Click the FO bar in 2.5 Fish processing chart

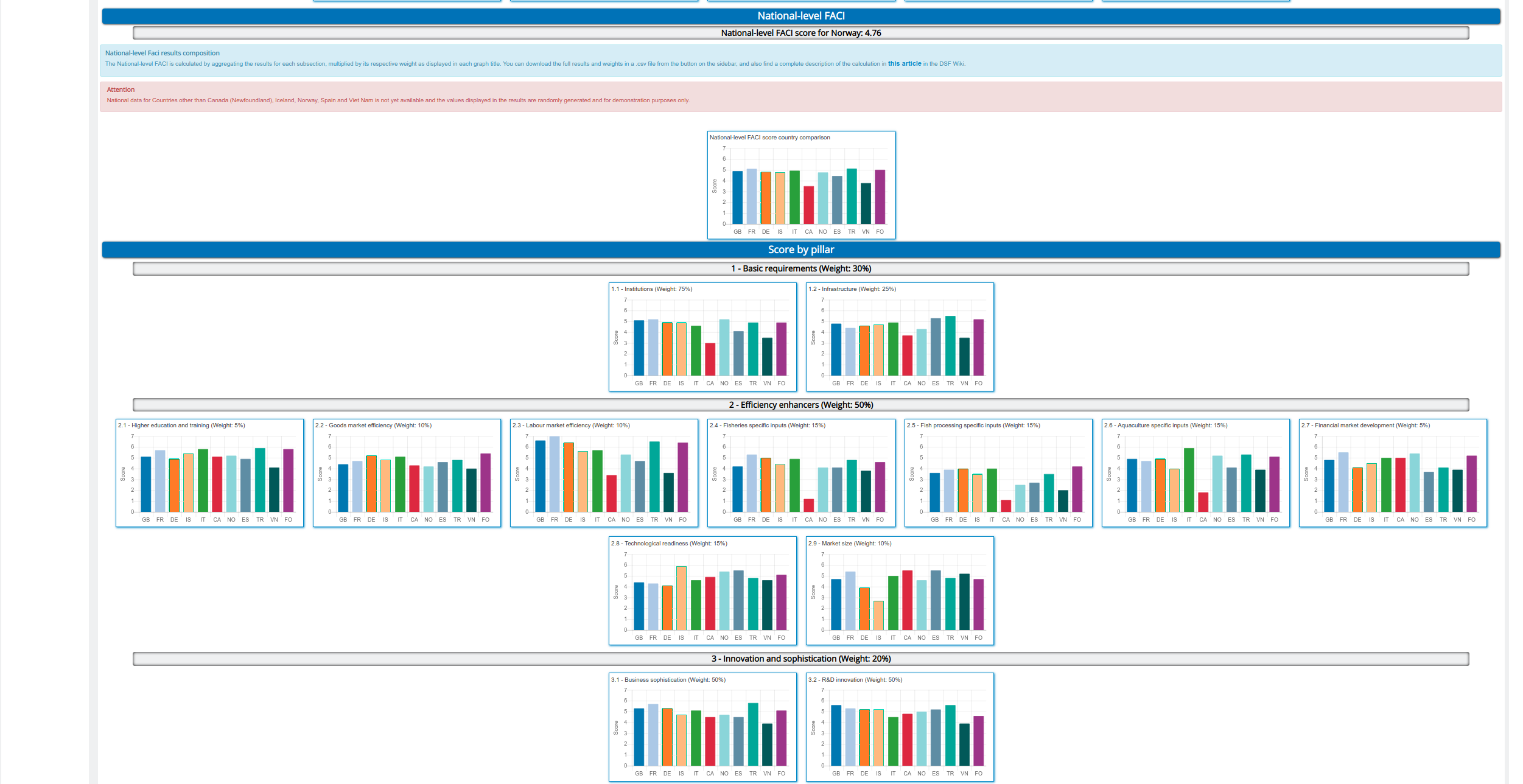[1077, 489]
